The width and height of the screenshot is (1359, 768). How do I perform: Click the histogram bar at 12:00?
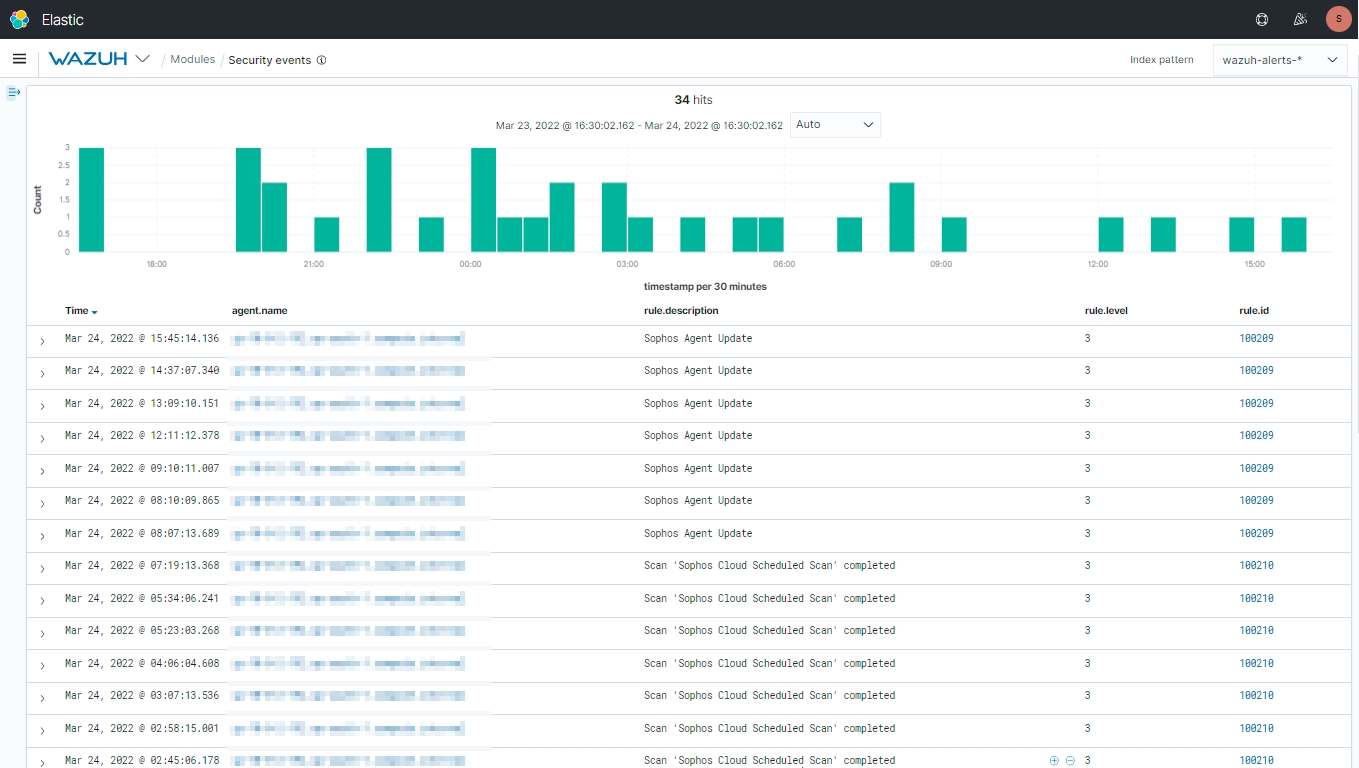(x=1111, y=235)
